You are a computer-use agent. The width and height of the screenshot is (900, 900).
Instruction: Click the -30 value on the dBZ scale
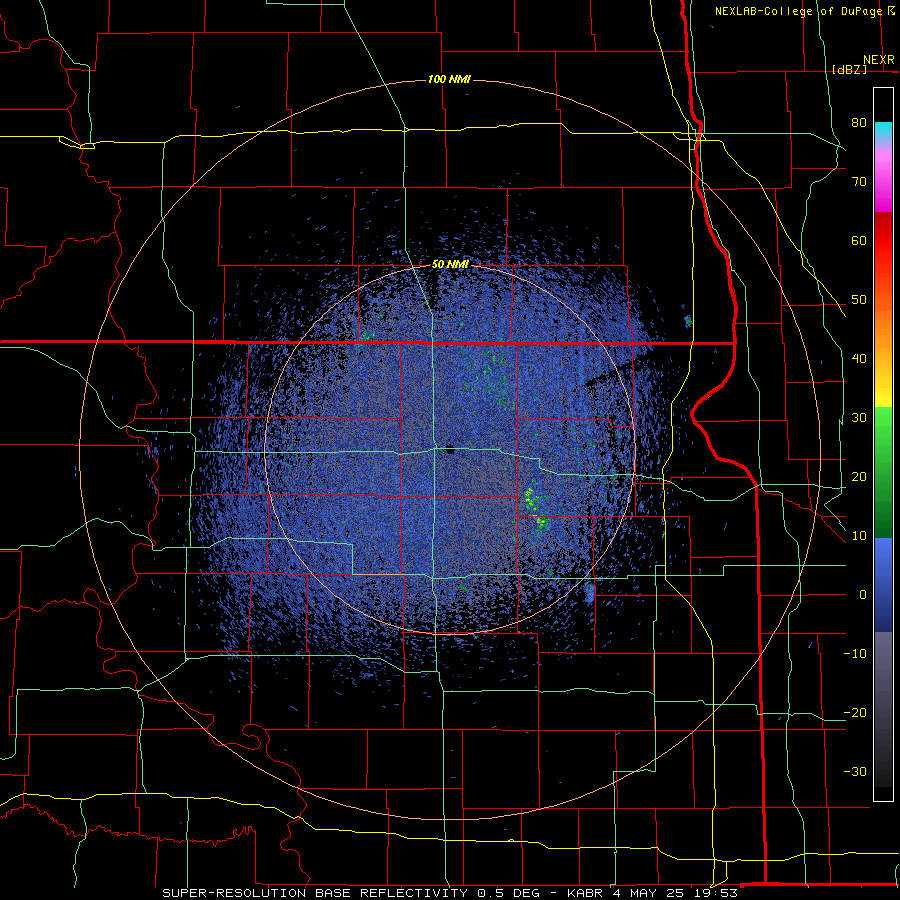click(x=855, y=771)
